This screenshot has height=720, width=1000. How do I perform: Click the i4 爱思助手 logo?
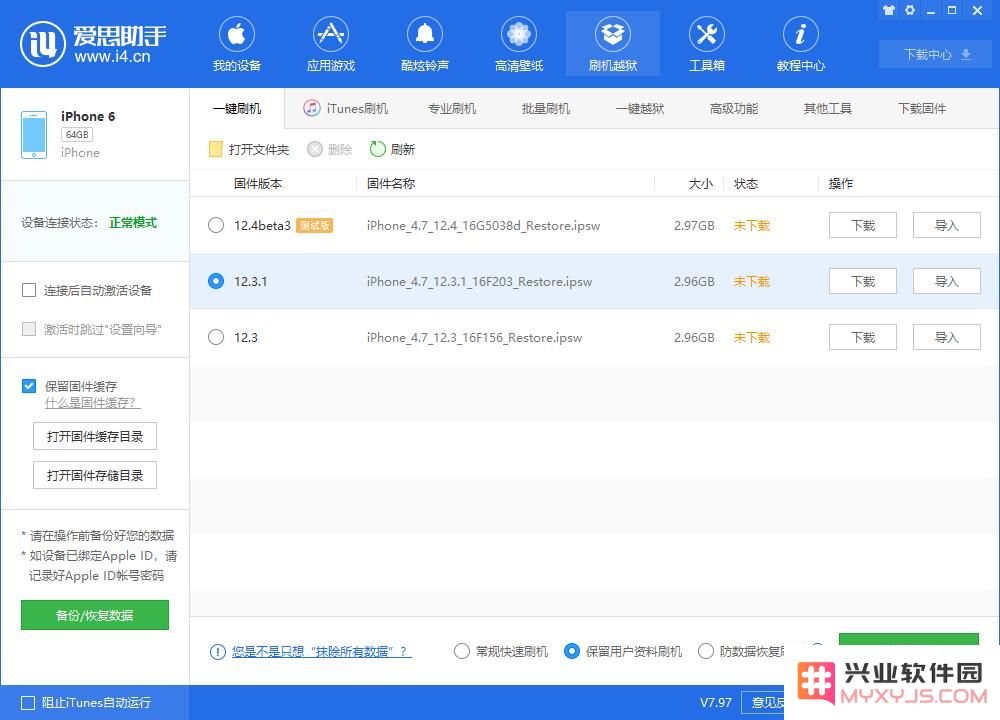pyautogui.click(x=93, y=43)
